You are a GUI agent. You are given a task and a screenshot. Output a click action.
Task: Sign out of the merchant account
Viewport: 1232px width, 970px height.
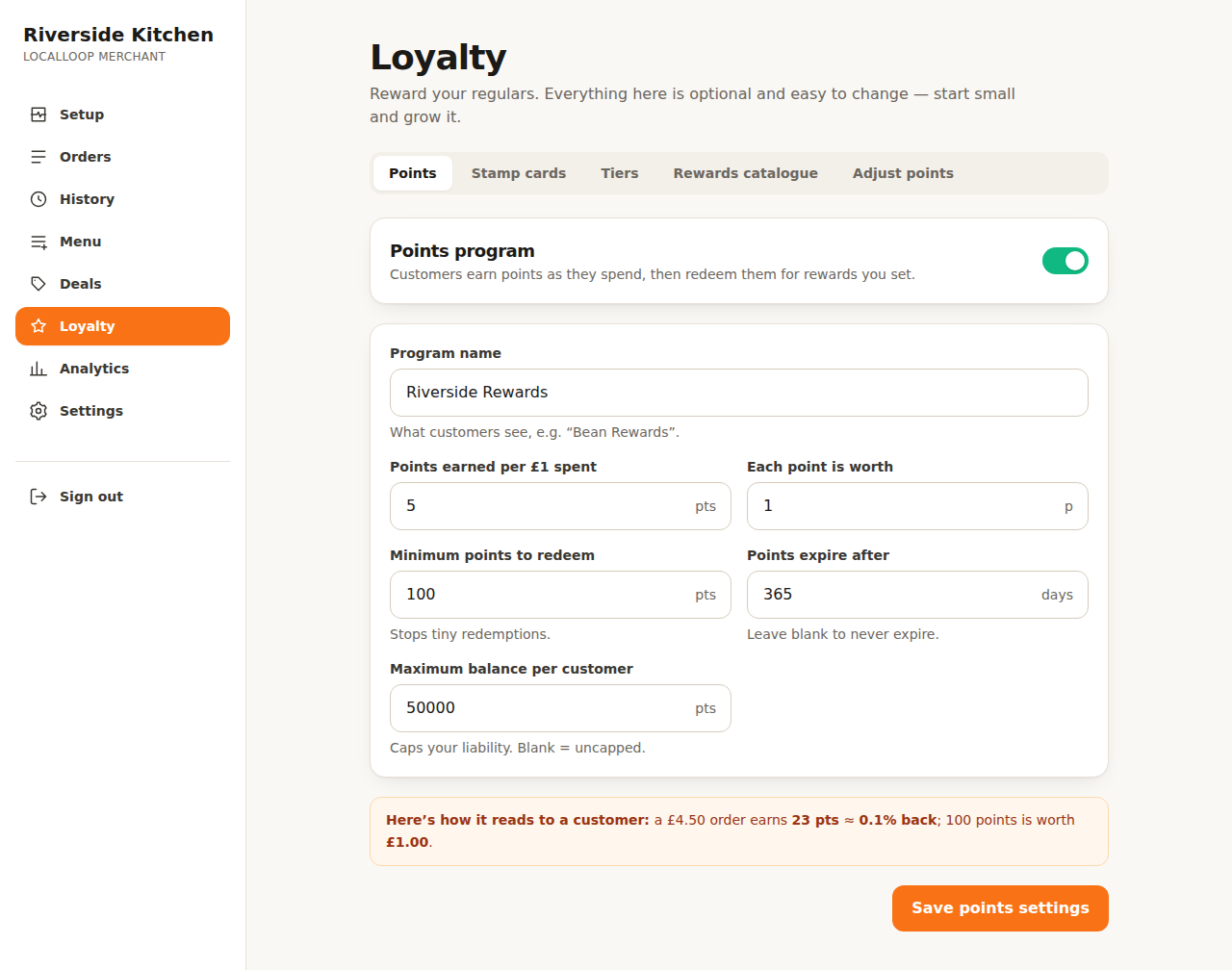pos(122,497)
